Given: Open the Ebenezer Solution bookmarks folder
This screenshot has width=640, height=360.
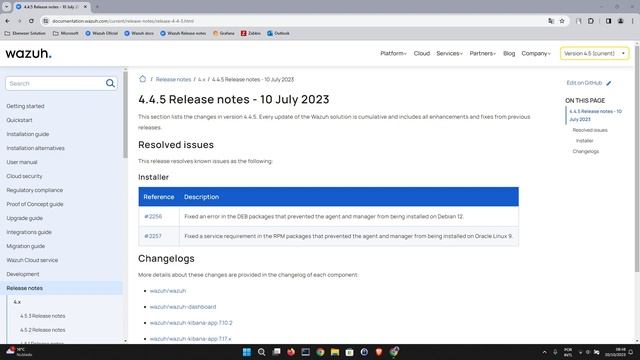Looking at the screenshot, I should point(25,33).
